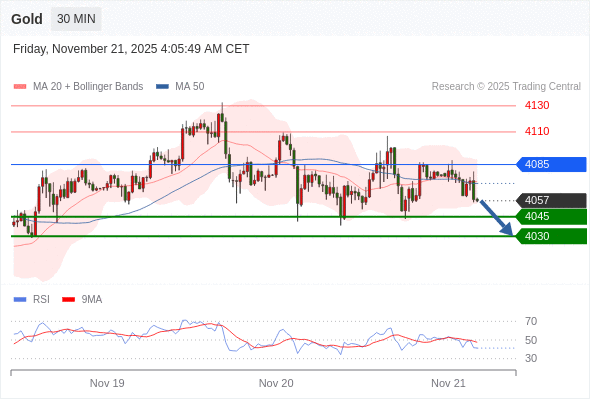The height and width of the screenshot is (400, 590).
Task: Click the RSI legend label
Action: 41,300
